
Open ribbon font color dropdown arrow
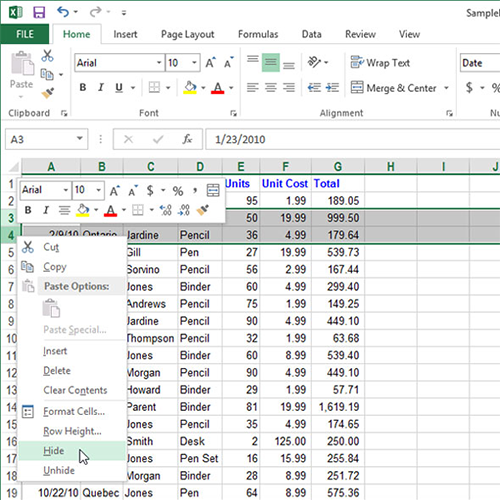point(231,88)
